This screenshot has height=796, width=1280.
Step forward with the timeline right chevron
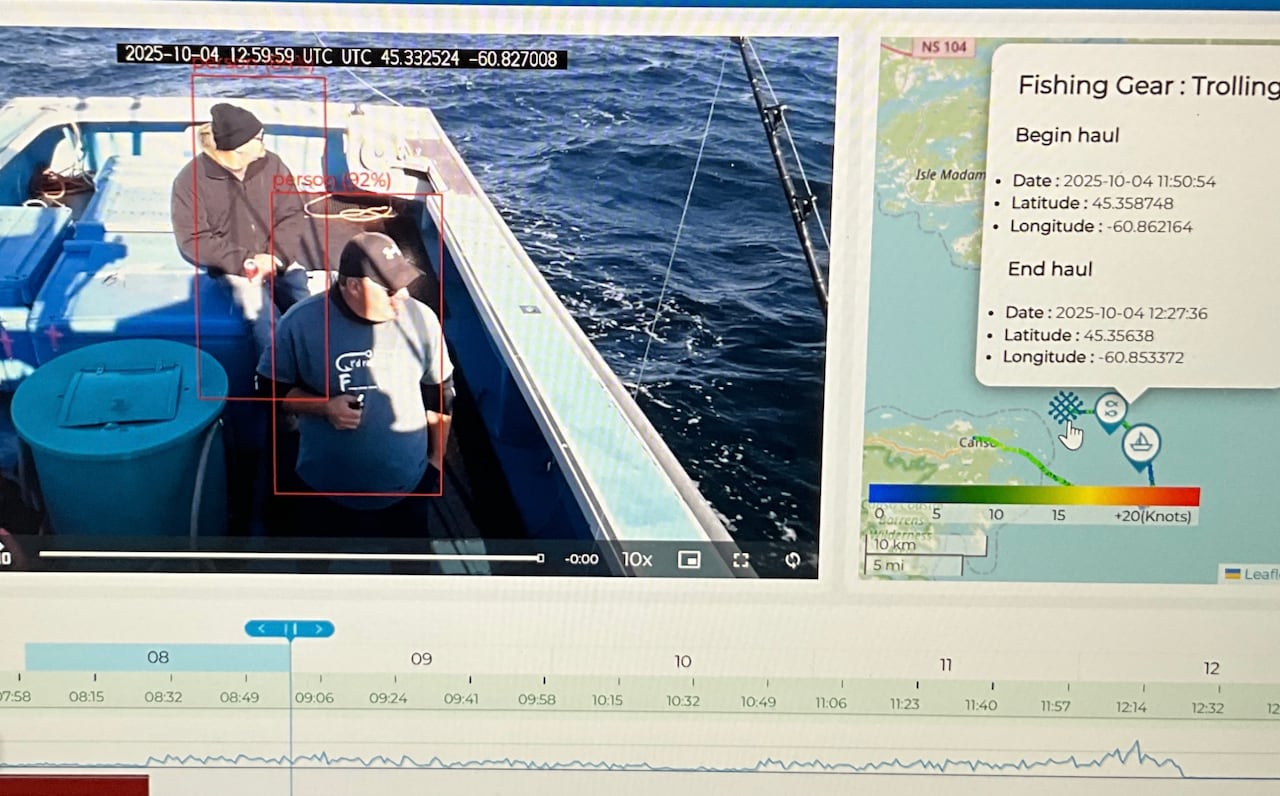(318, 630)
